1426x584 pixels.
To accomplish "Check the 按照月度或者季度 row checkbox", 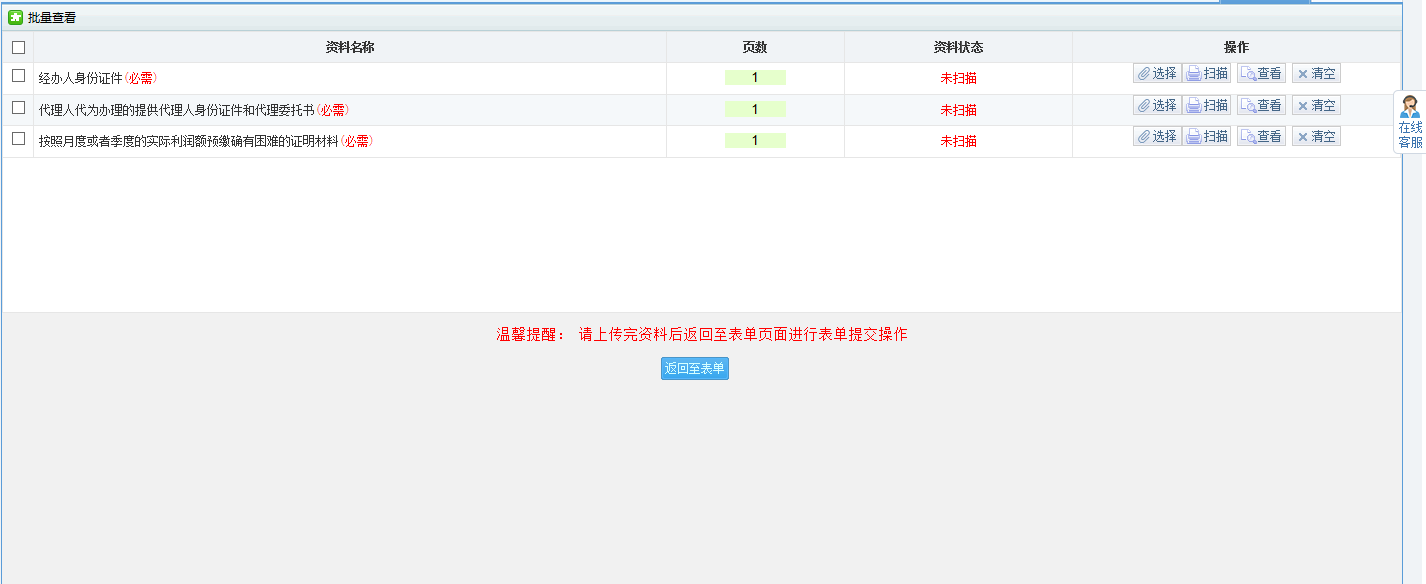I will tap(18, 139).
